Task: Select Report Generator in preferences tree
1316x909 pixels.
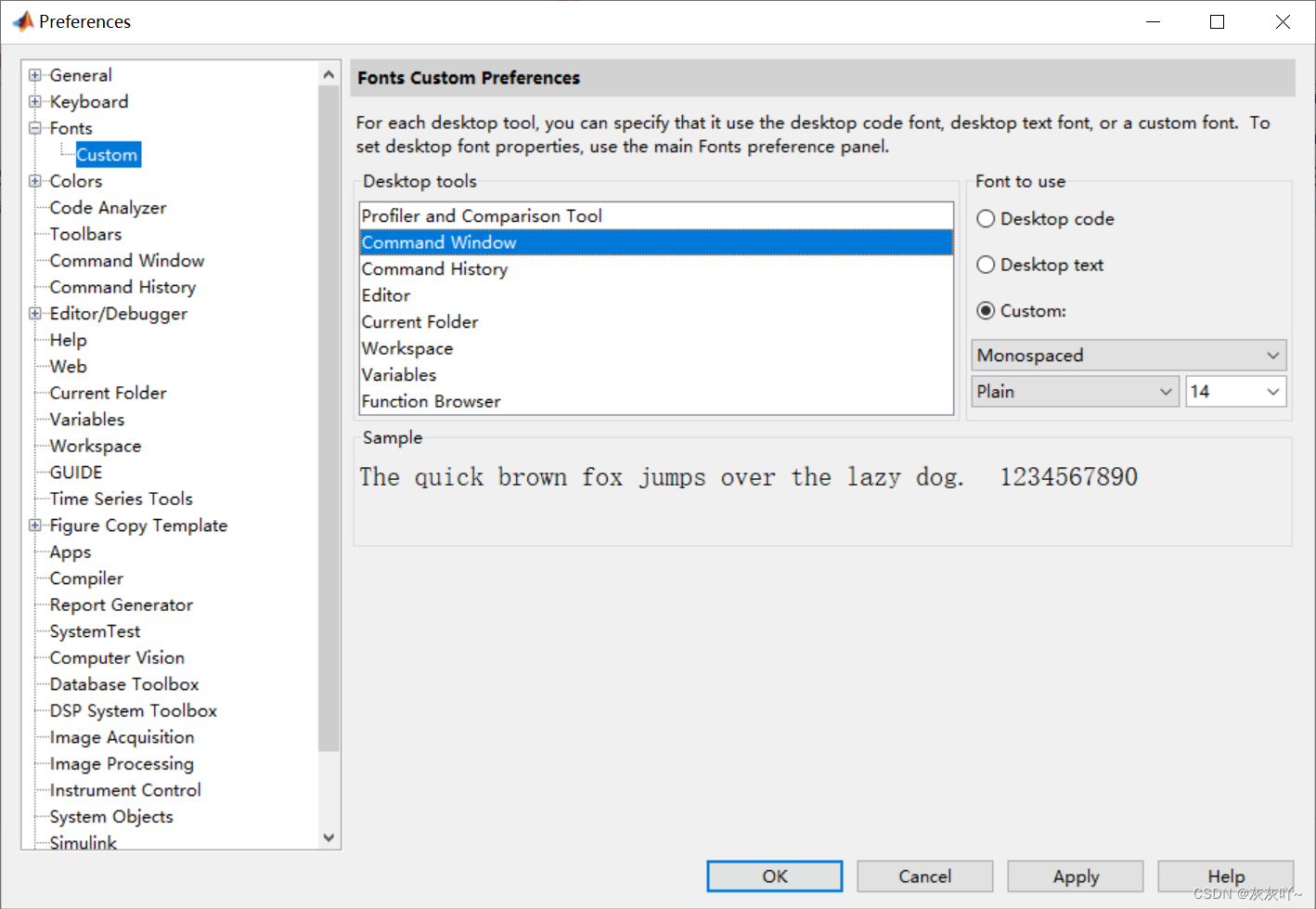Action: tap(121, 604)
